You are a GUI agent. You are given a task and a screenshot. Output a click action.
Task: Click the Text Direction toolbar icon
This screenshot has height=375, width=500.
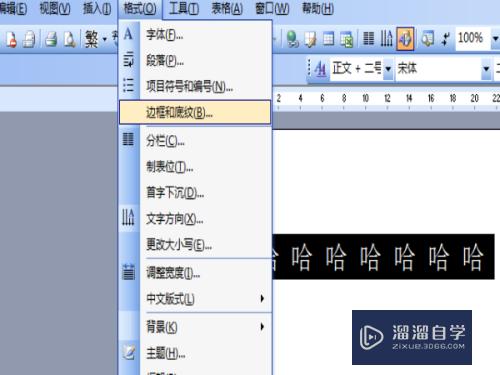[x=387, y=39]
